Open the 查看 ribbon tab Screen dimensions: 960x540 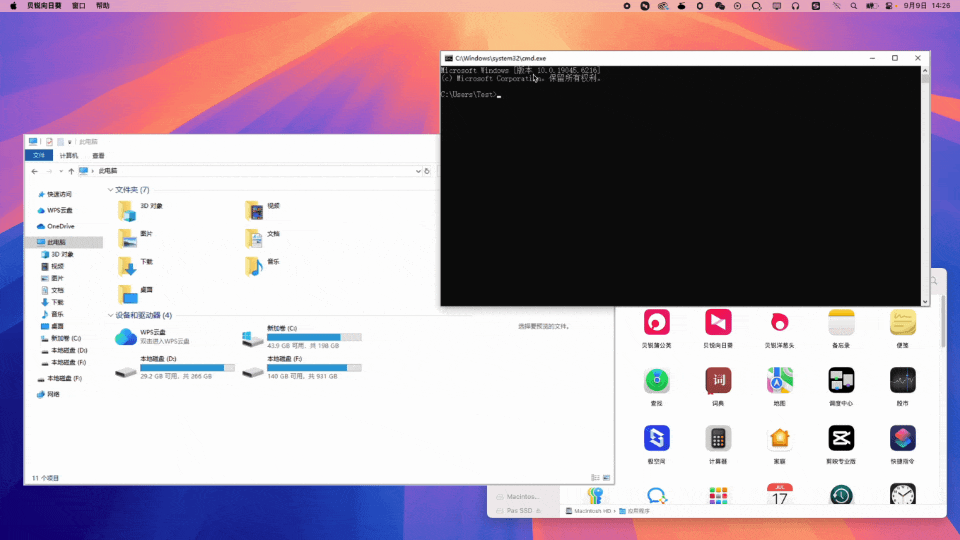click(x=98, y=156)
